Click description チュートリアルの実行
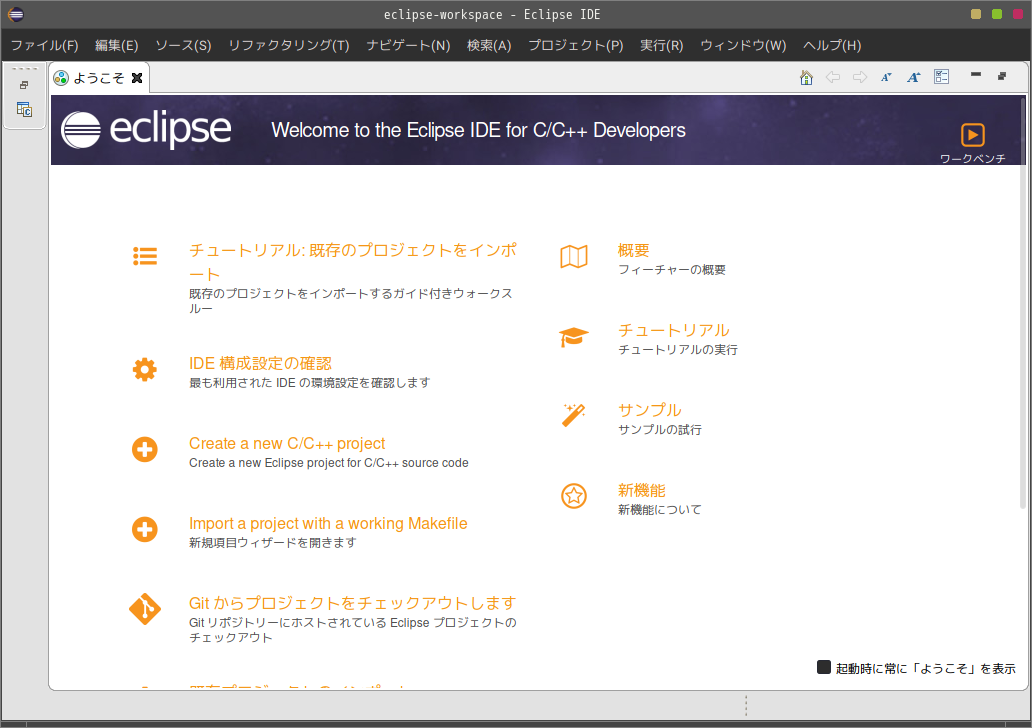Screen dimensions: 1032x728 pos(677,350)
